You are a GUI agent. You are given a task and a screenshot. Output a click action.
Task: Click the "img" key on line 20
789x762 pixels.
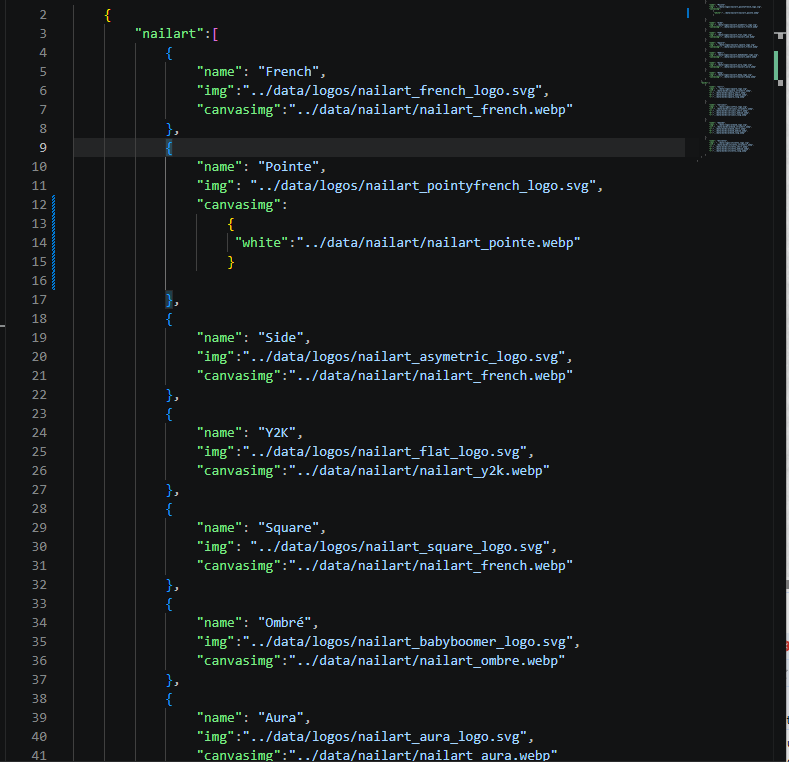coord(215,357)
